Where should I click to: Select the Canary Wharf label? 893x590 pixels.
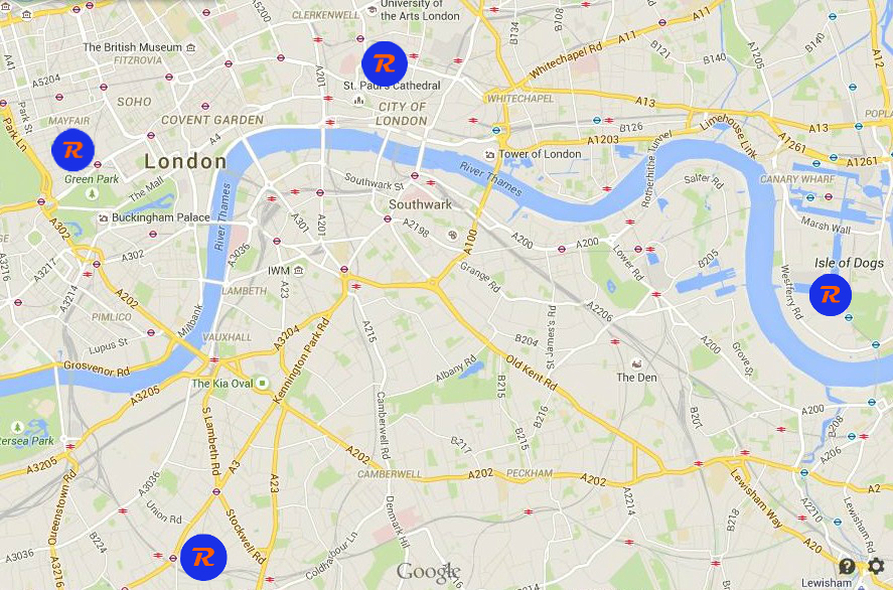(x=797, y=179)
